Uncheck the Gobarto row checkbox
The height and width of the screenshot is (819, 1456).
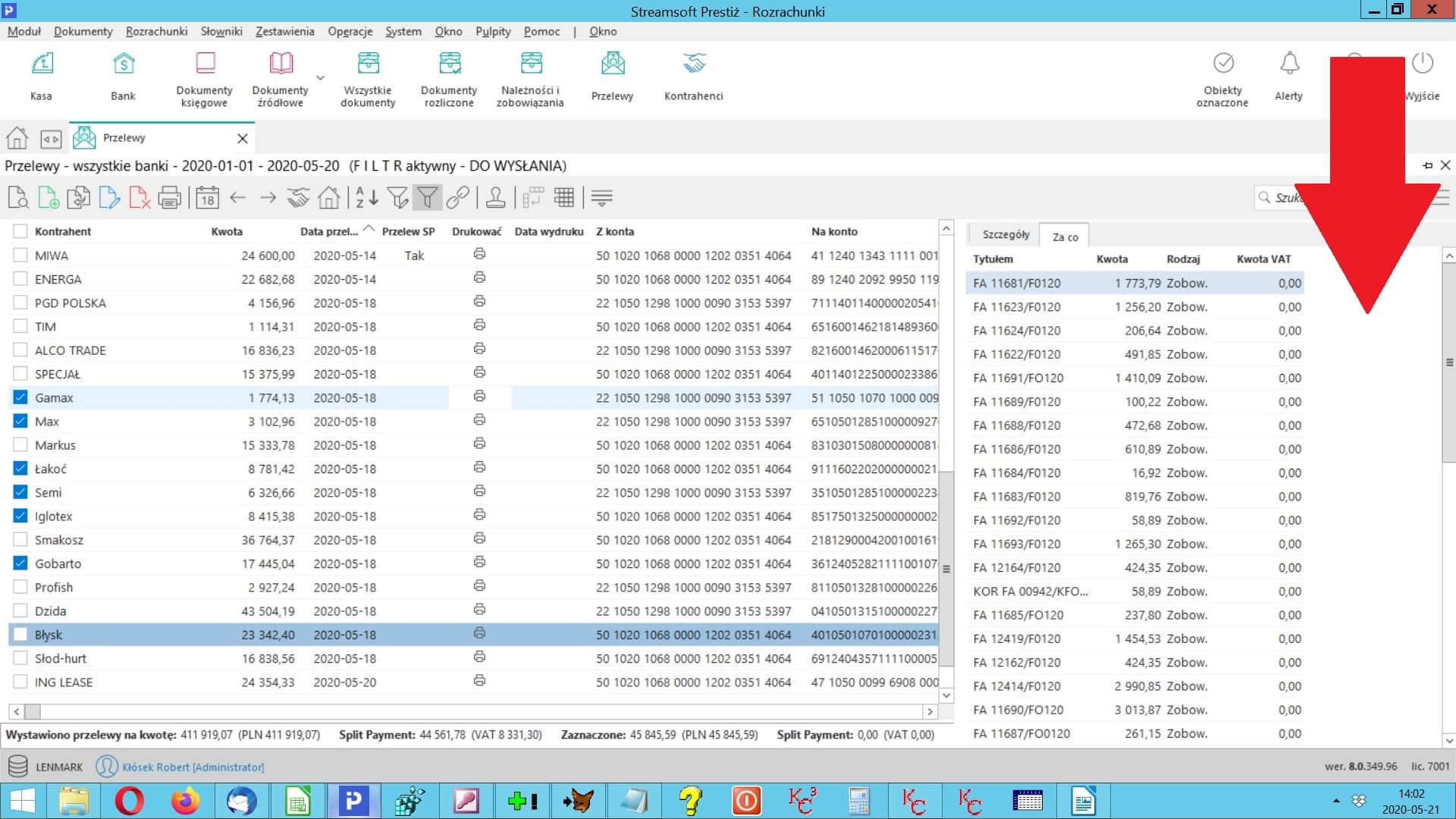[x=20, y=563]
